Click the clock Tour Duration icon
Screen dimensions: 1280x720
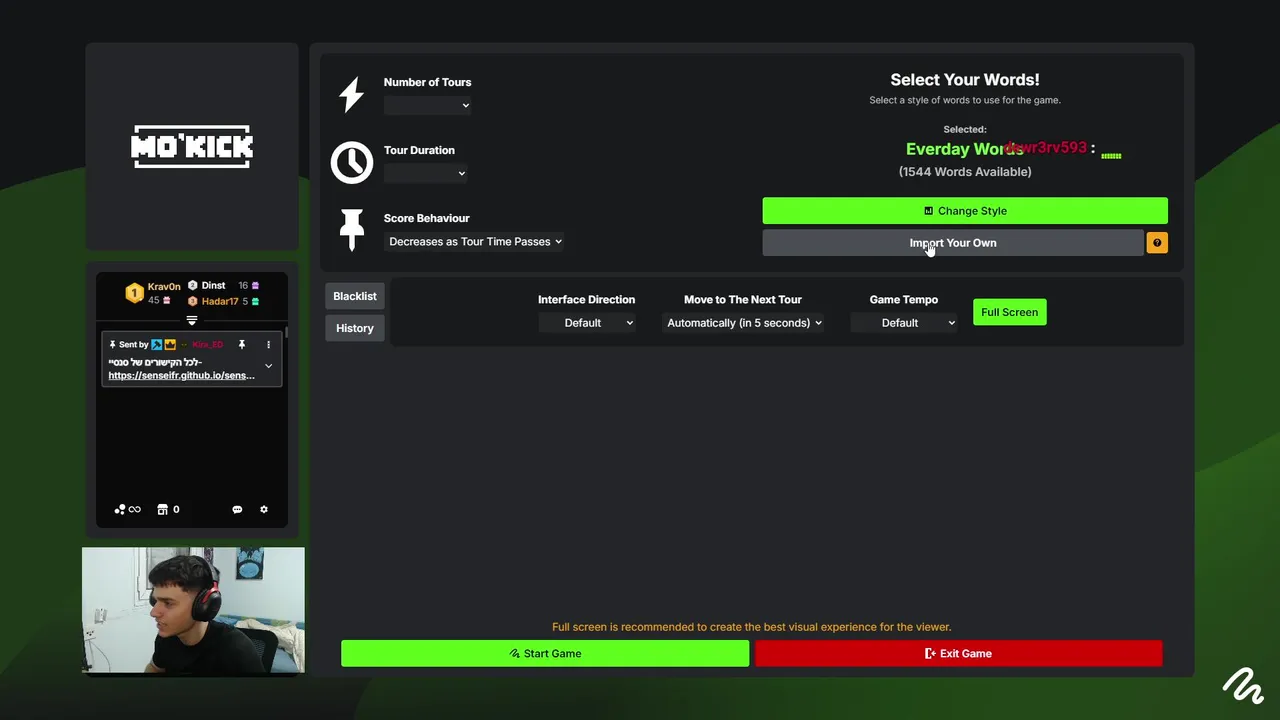coord(352,162)
